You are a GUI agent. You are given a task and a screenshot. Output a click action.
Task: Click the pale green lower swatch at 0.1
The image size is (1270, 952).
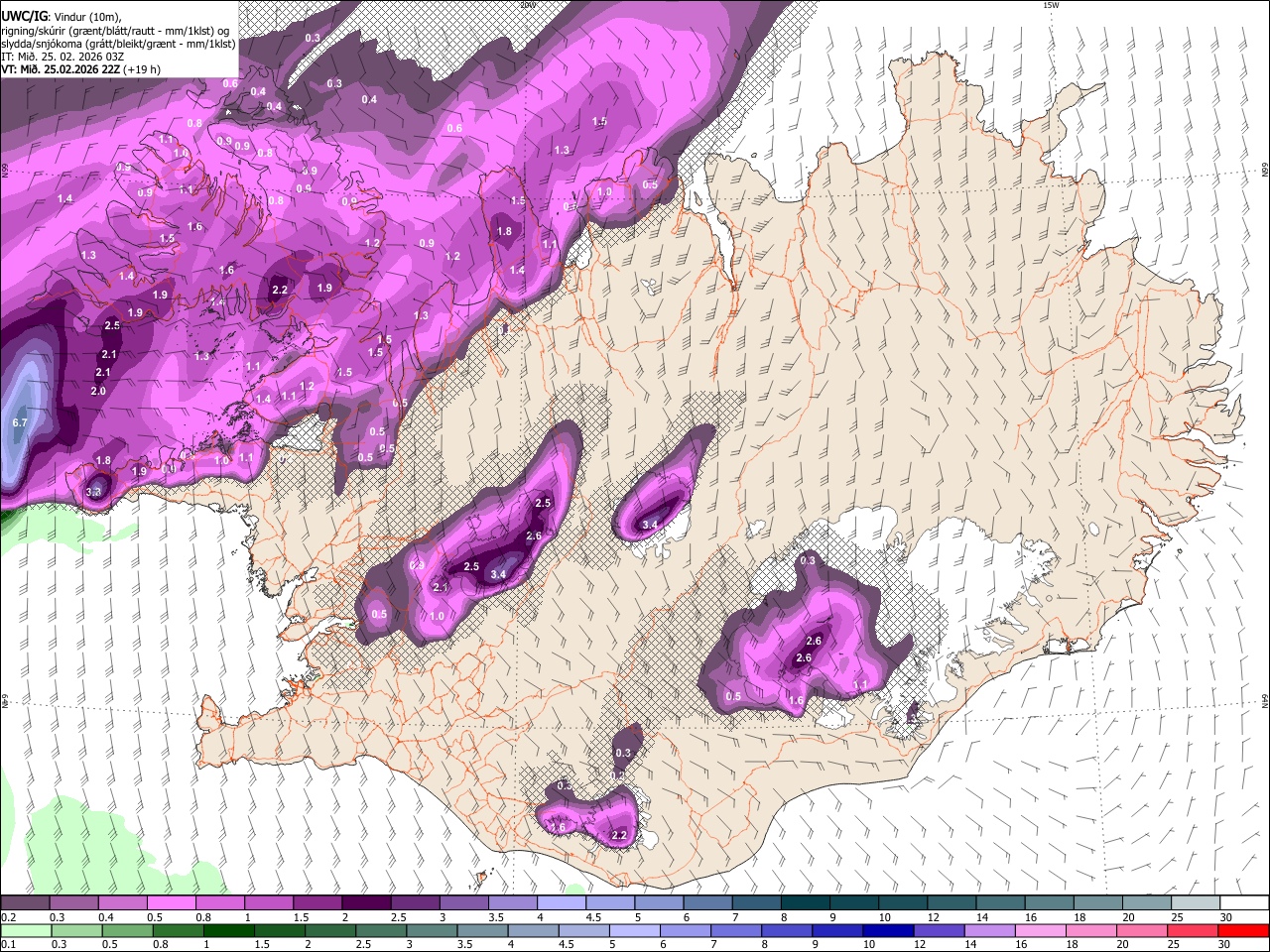tap(26, 930)
